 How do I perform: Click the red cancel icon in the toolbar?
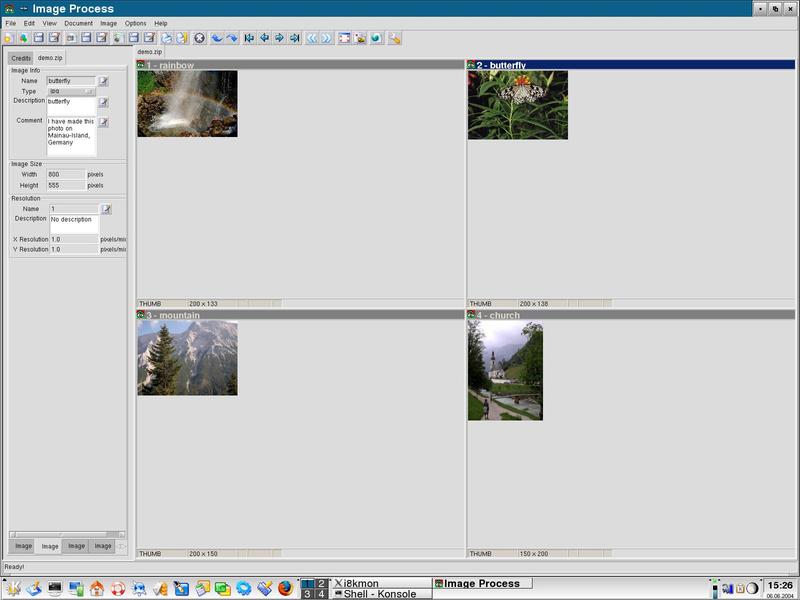199,38
